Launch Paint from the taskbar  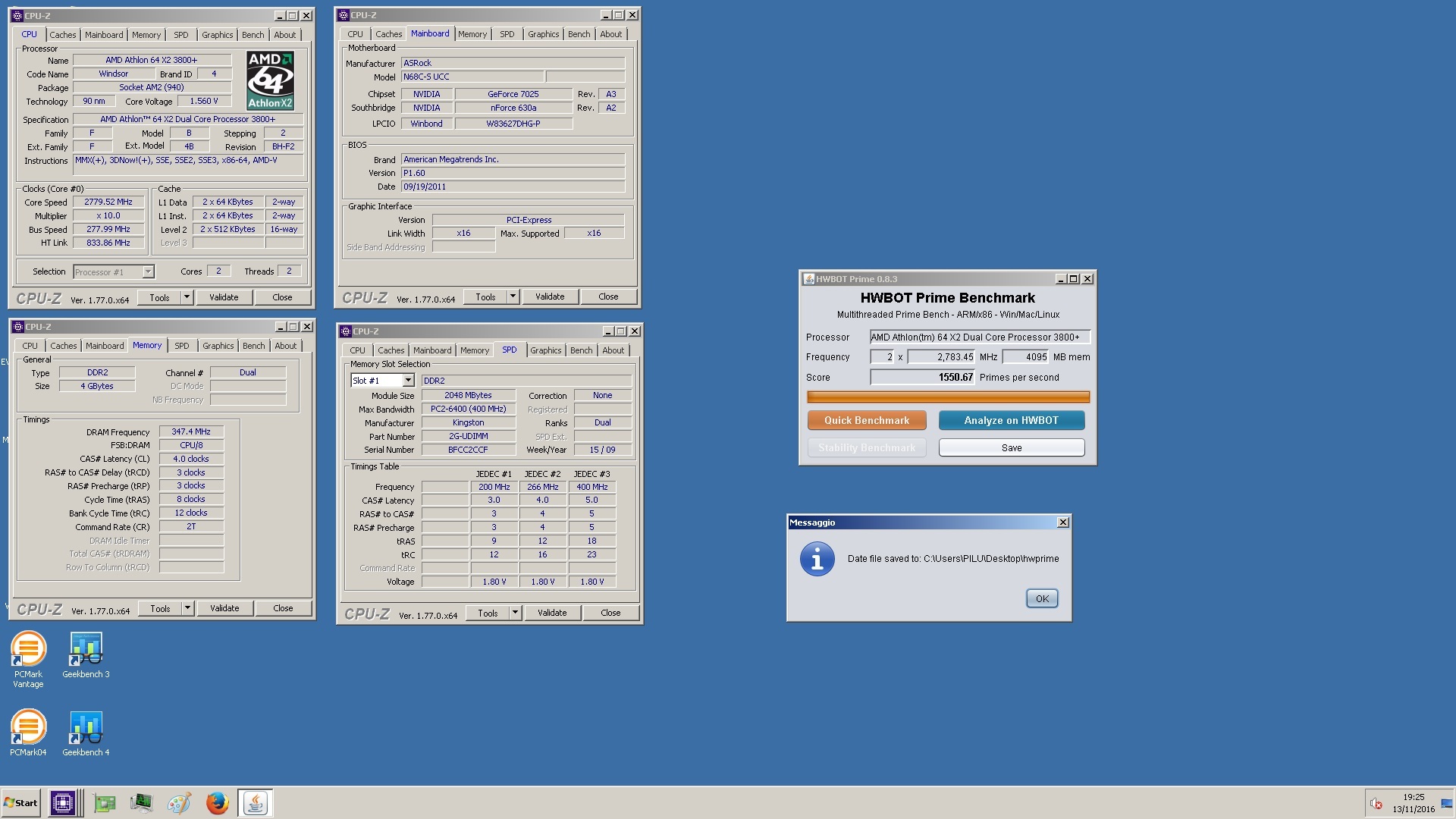(179, 803)
